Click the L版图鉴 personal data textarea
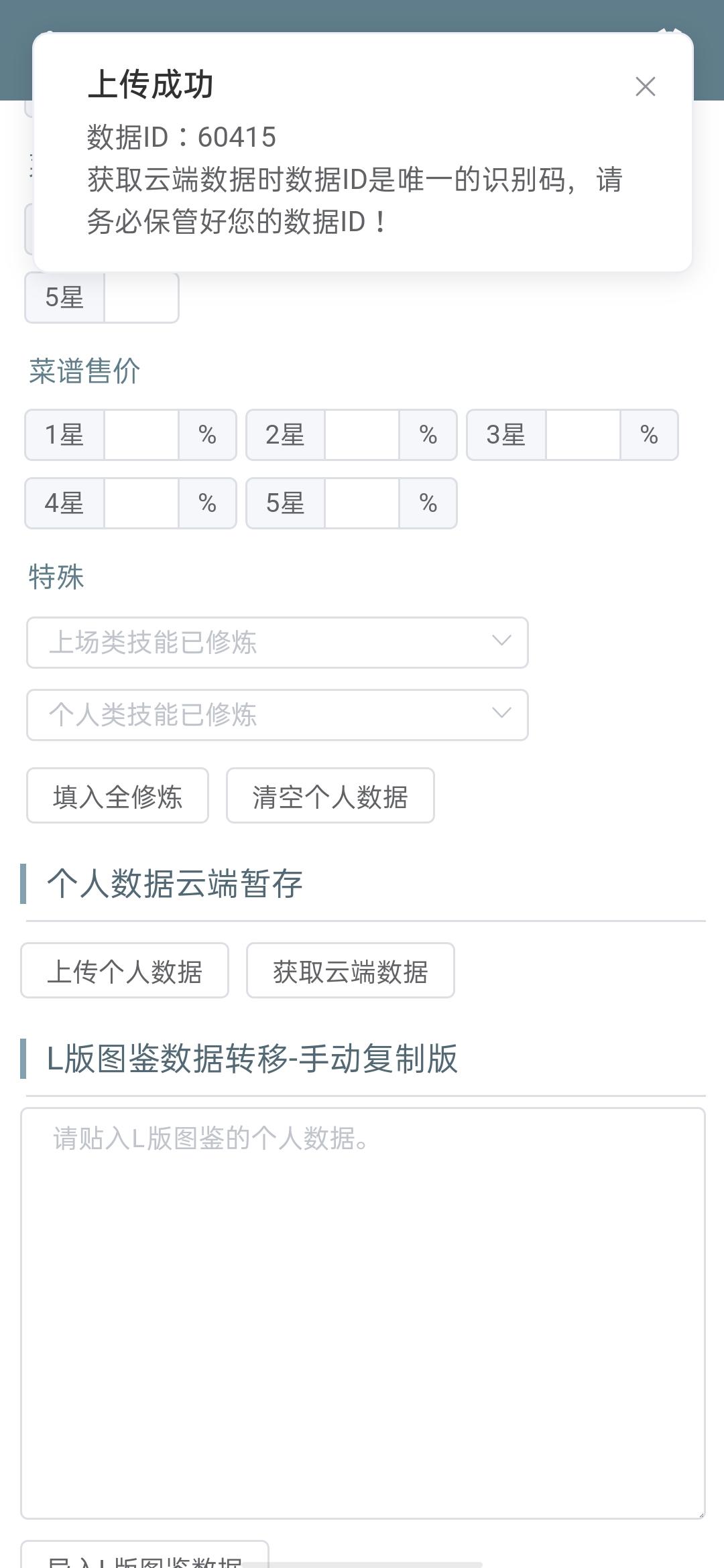 pos(363,1313)
